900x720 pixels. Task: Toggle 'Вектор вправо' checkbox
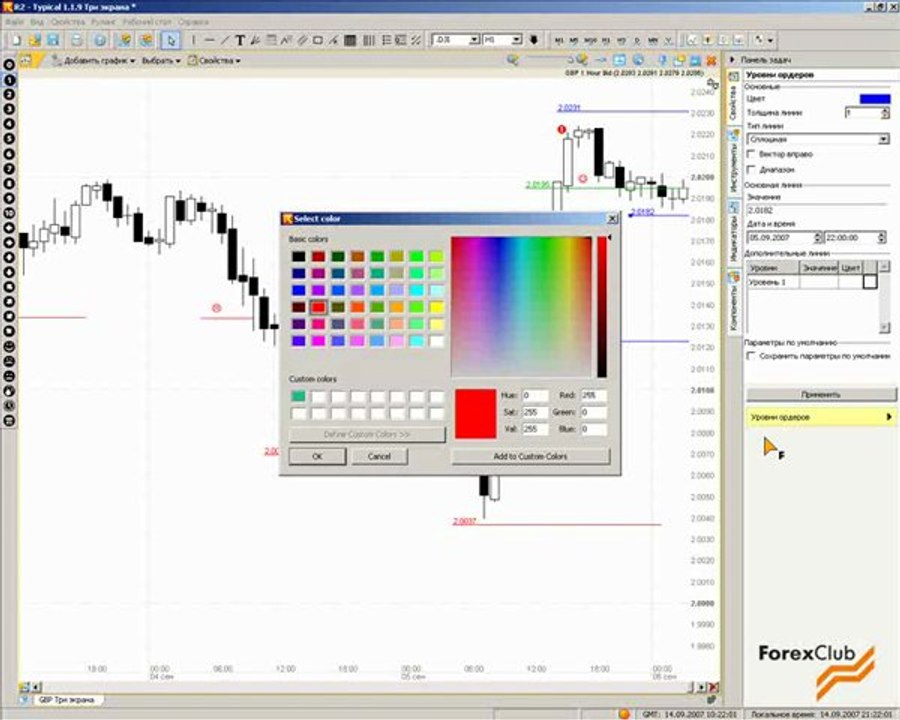[x=751, y=154]
